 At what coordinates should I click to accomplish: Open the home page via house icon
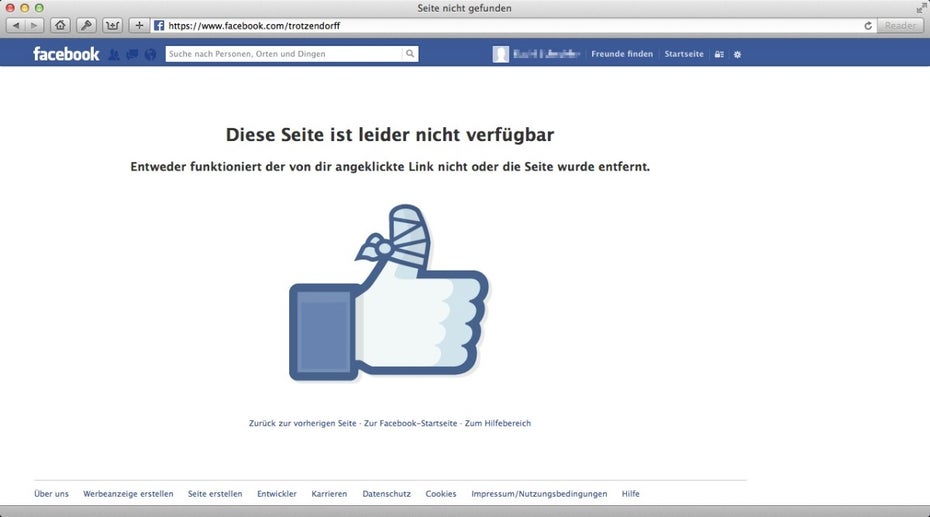tap(60, 25)
